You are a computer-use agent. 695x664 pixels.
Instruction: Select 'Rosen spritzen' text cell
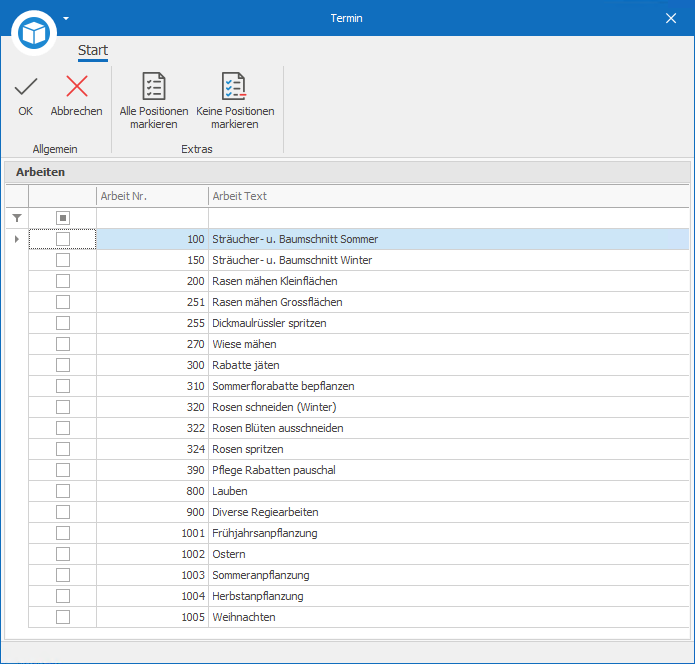pyautogui.click(x=449, y=449)
